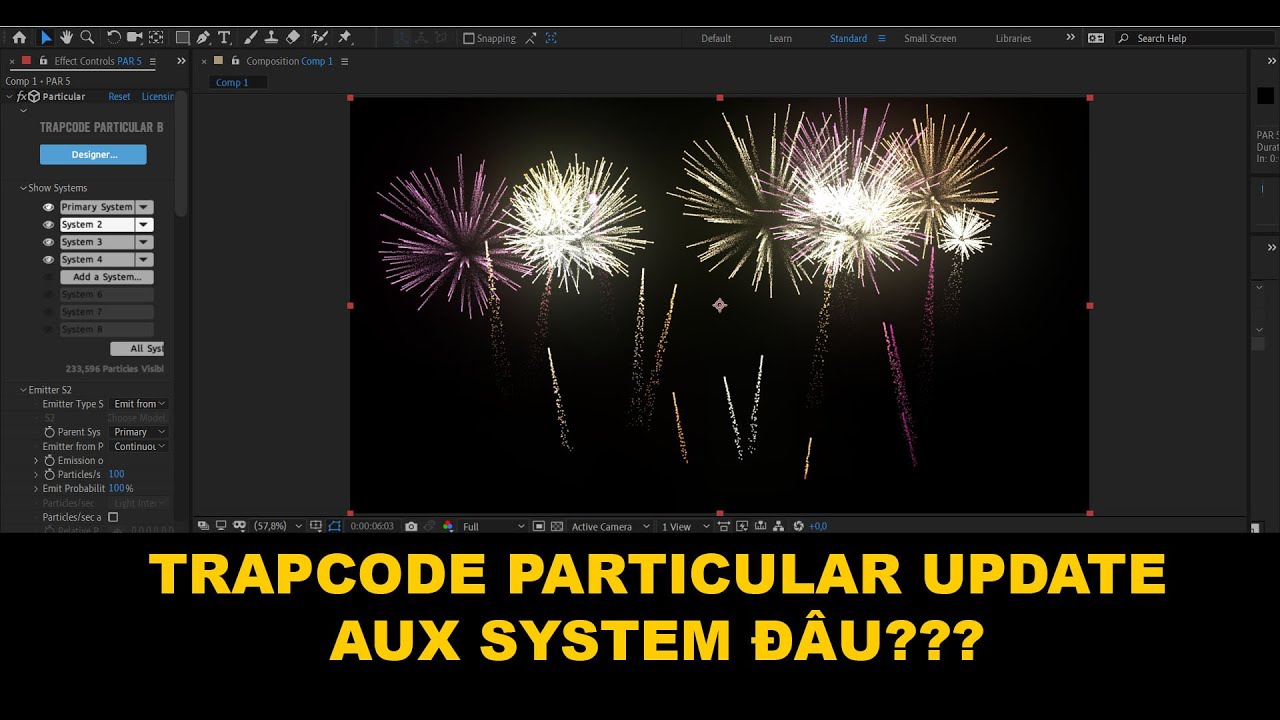The width and height of the screenshot is (1280, 720).
Task: Open the Active Camera dropdown
Action: (x=611, y=526)
